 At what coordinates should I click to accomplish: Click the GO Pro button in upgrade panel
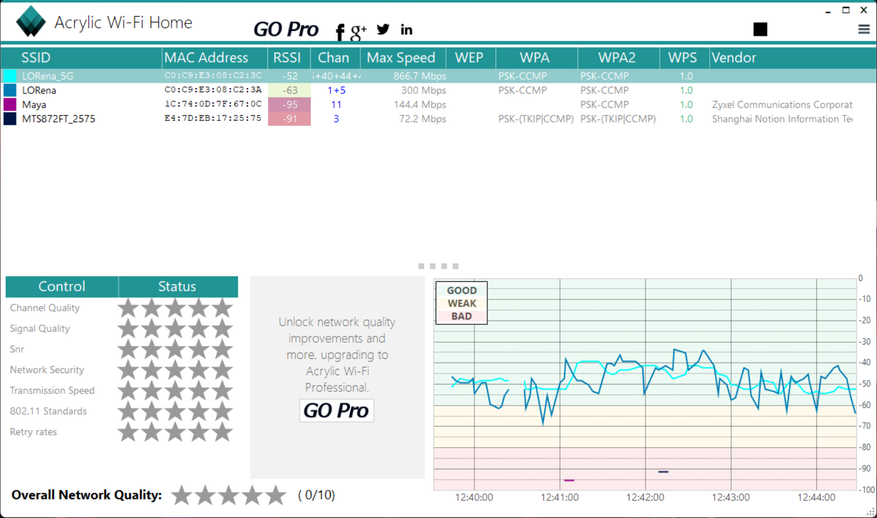pos(336,411)
